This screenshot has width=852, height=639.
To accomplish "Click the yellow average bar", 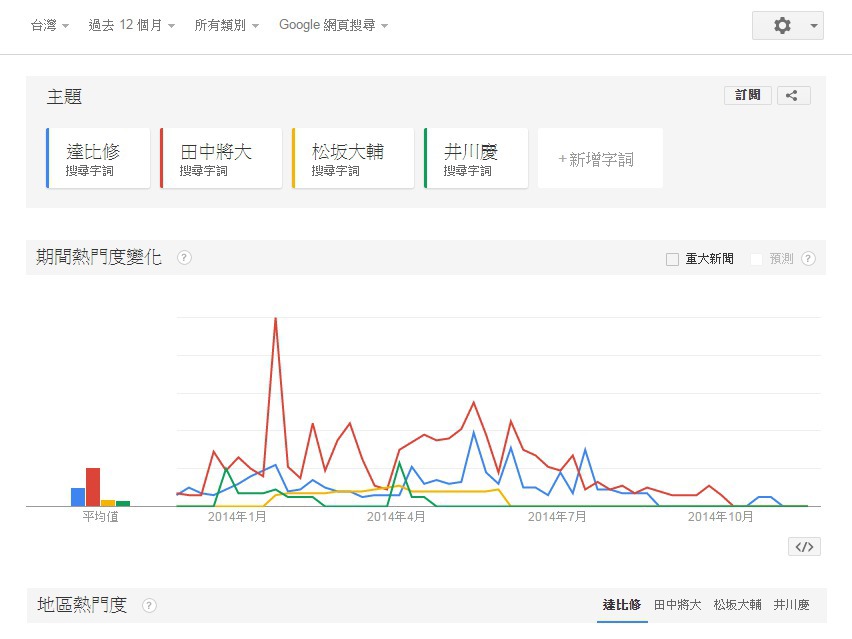I will point(108,503).
